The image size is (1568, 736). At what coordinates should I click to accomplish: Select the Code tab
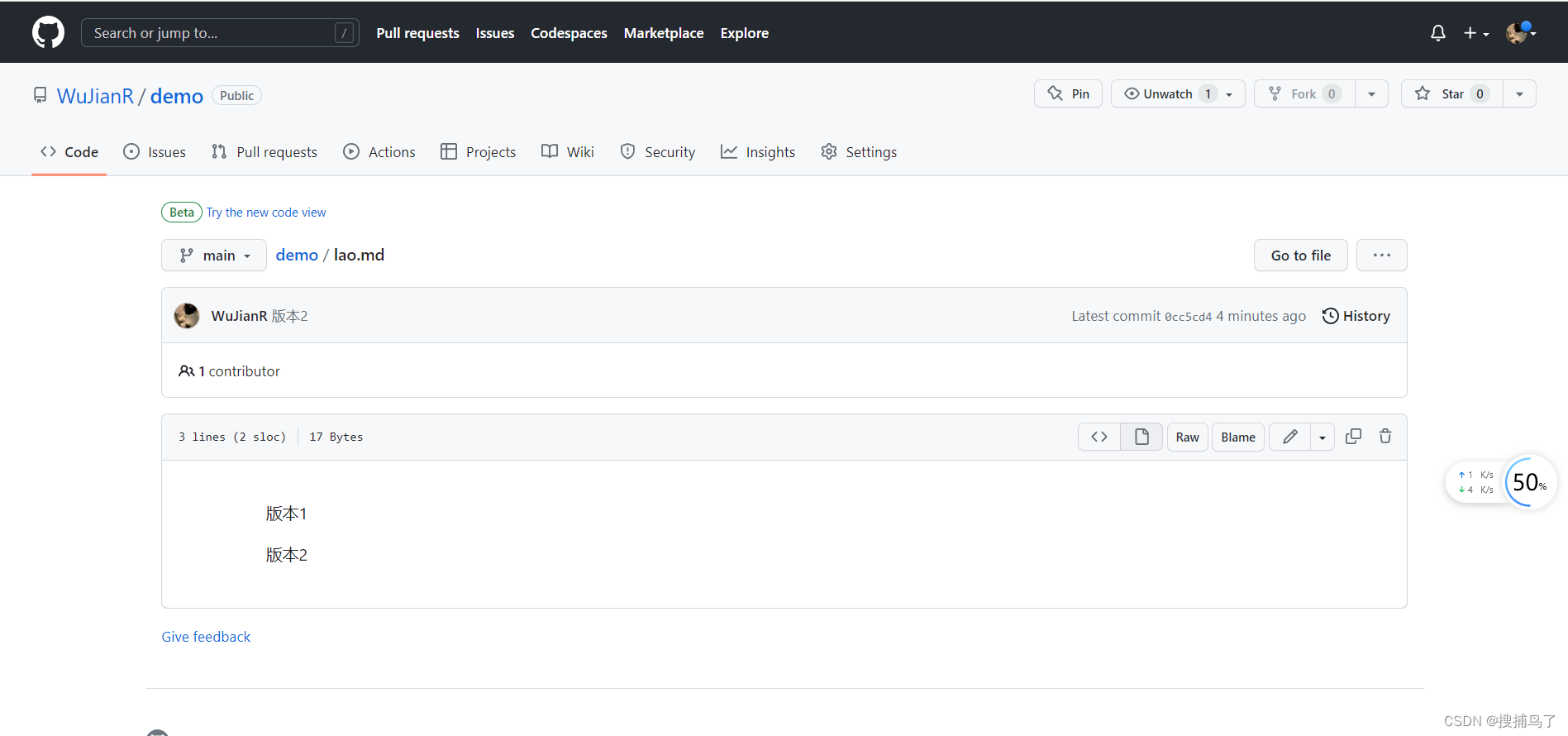[x=69, y=152]
